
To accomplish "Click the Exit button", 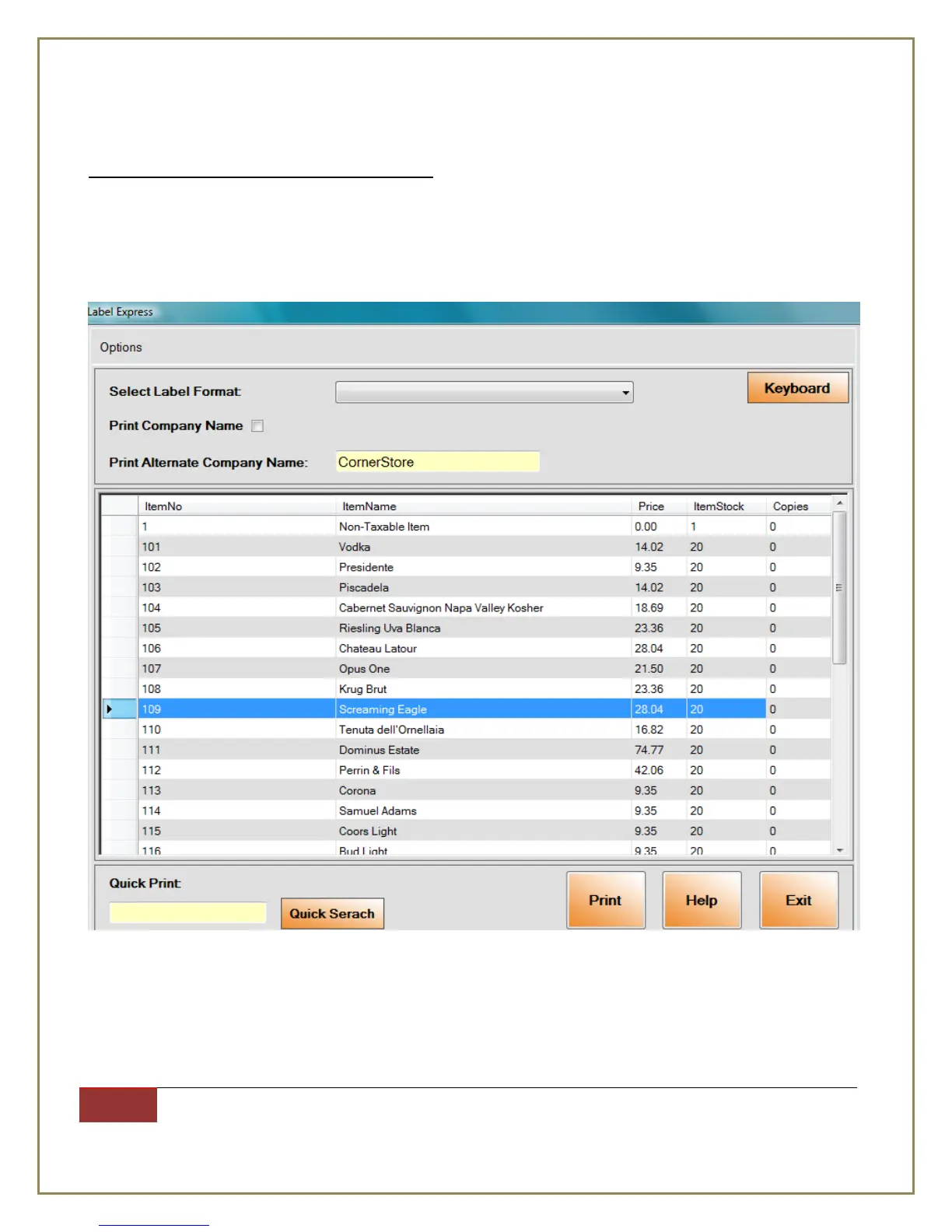I will (798, 900).
